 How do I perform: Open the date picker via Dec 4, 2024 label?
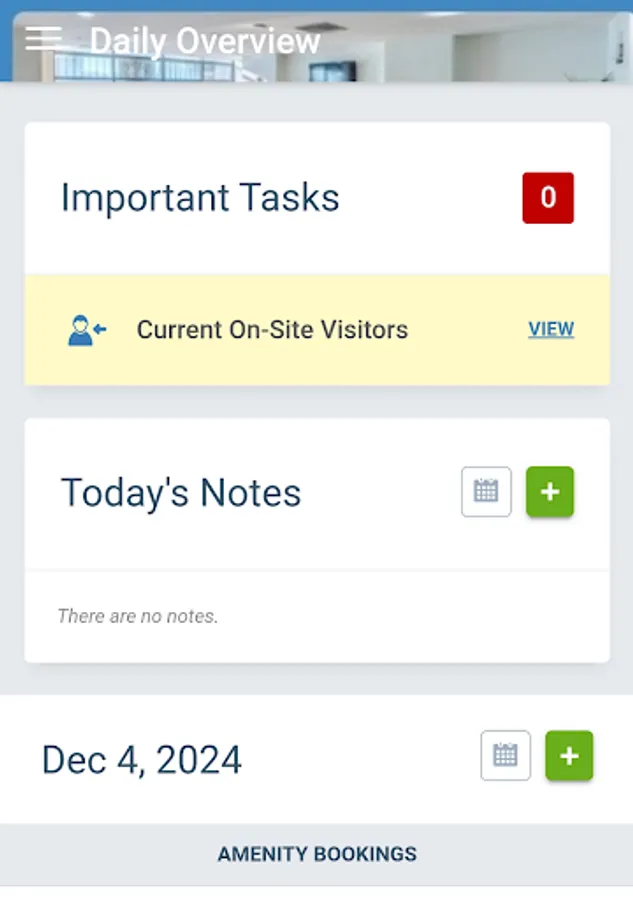point(140,759)
